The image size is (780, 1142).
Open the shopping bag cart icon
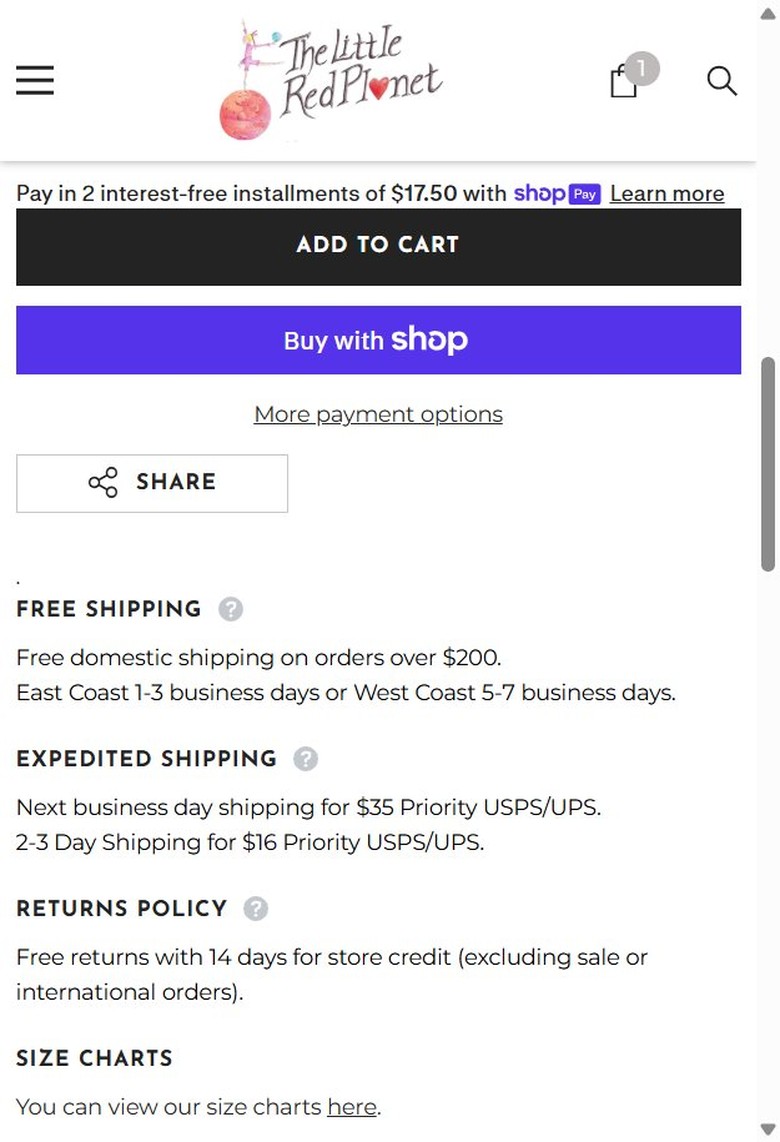point(623,81)
